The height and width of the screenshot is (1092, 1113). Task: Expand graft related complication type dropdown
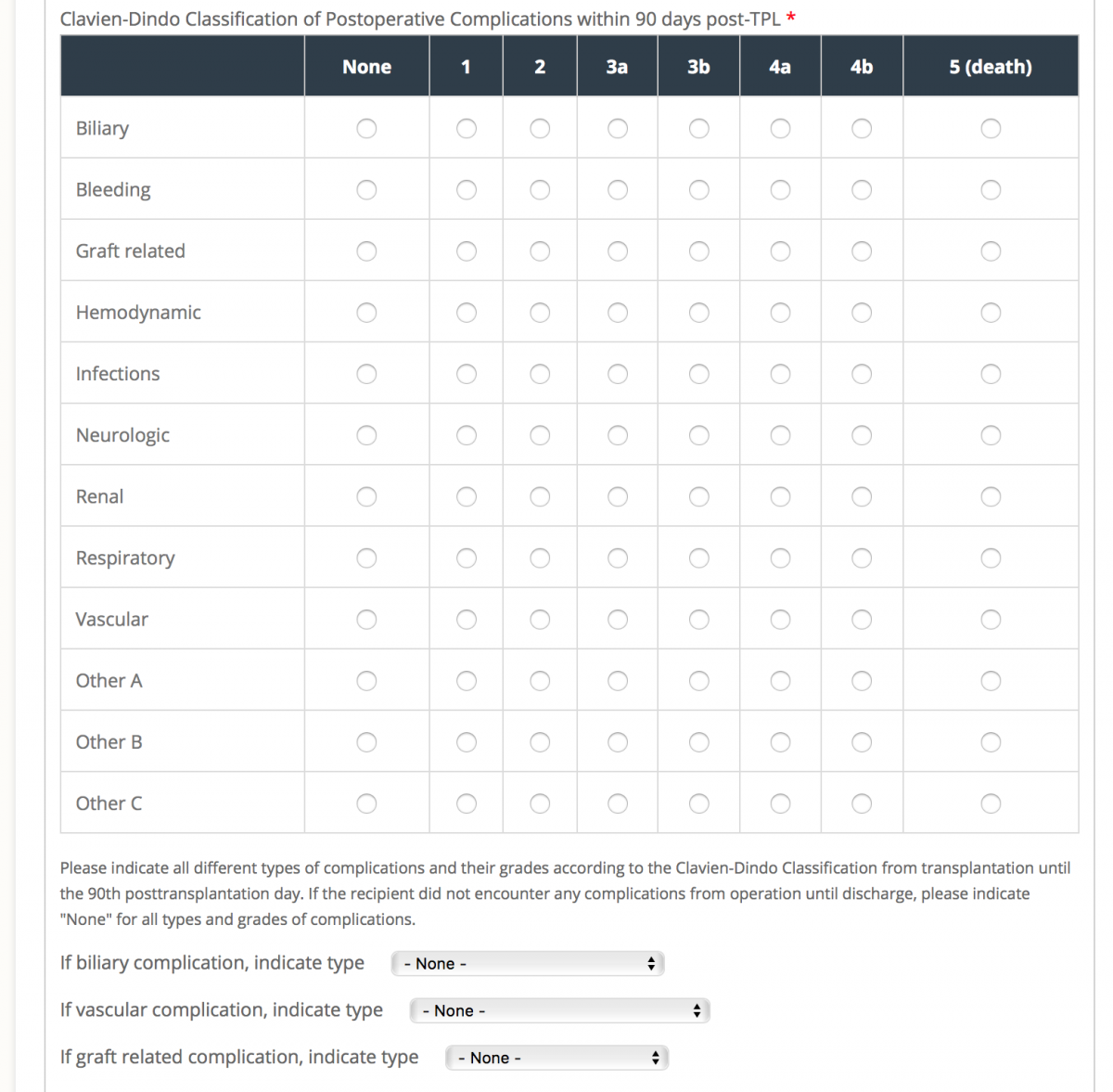coord(556,1059)
